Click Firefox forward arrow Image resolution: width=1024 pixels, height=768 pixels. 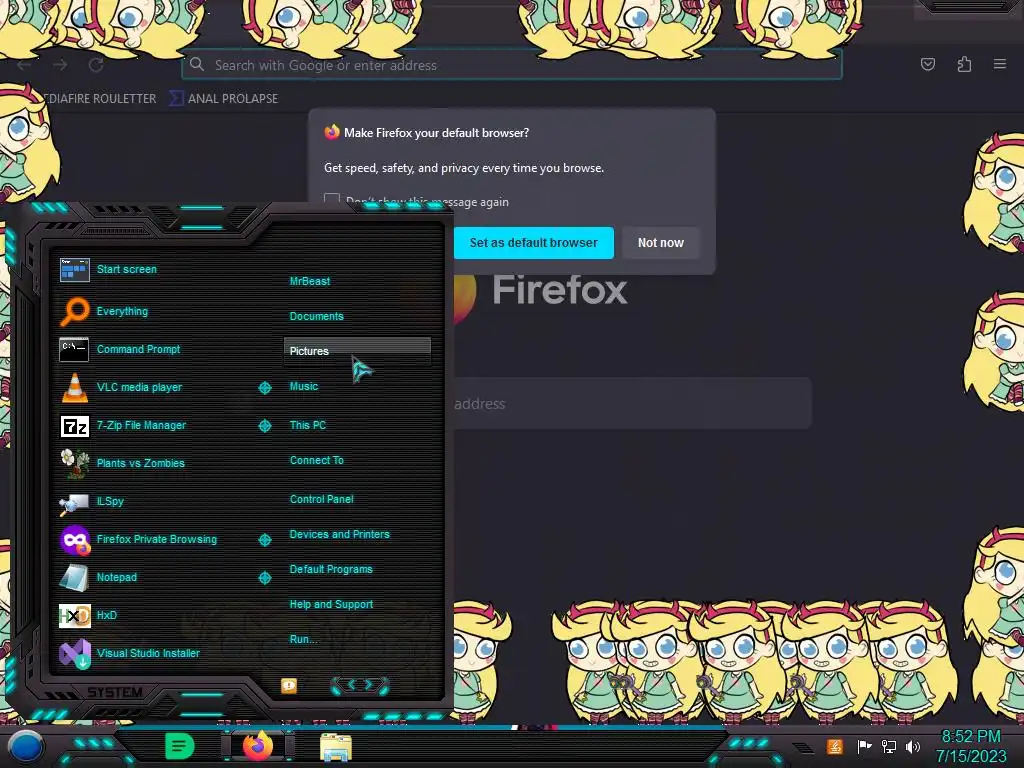point(60,65)
